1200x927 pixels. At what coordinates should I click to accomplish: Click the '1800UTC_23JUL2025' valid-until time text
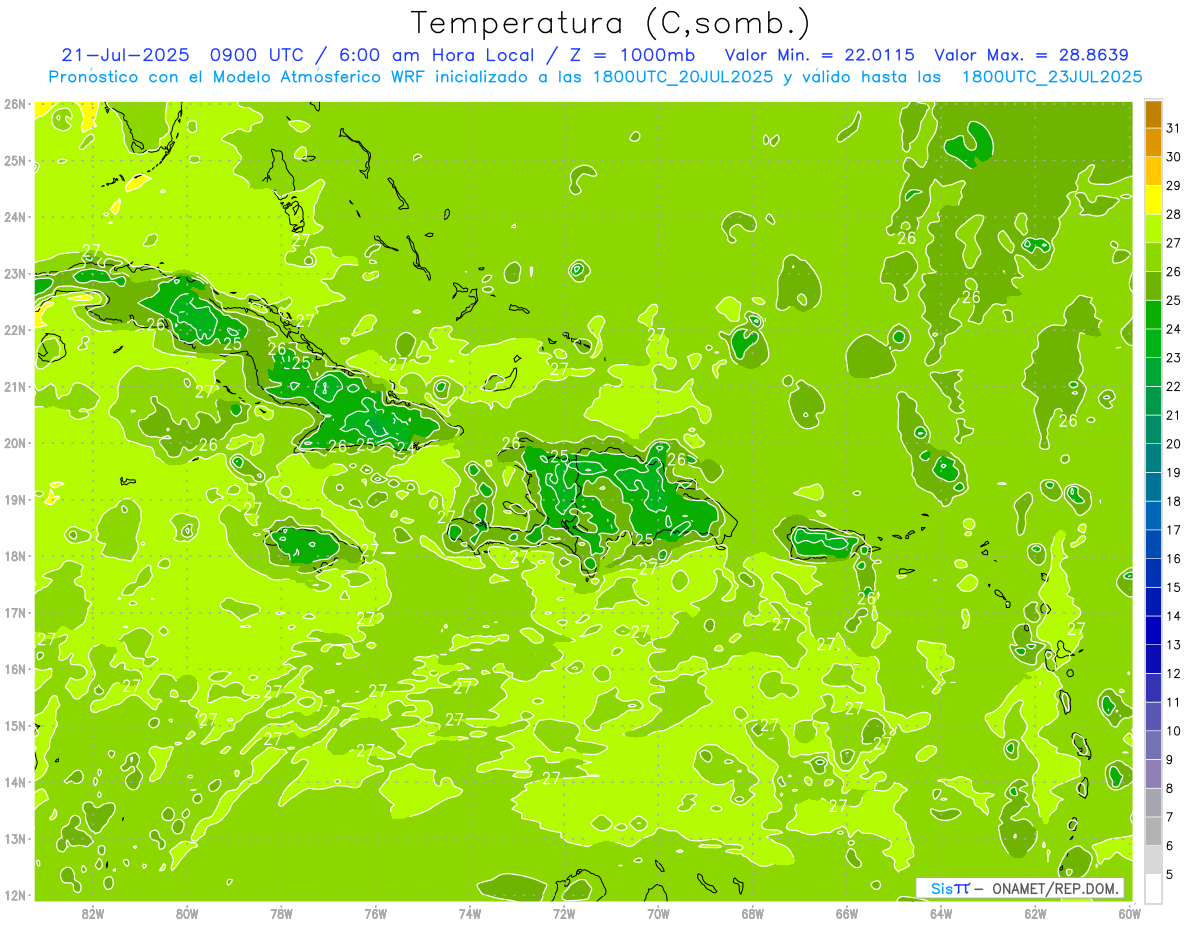[x=1052, y=77]
